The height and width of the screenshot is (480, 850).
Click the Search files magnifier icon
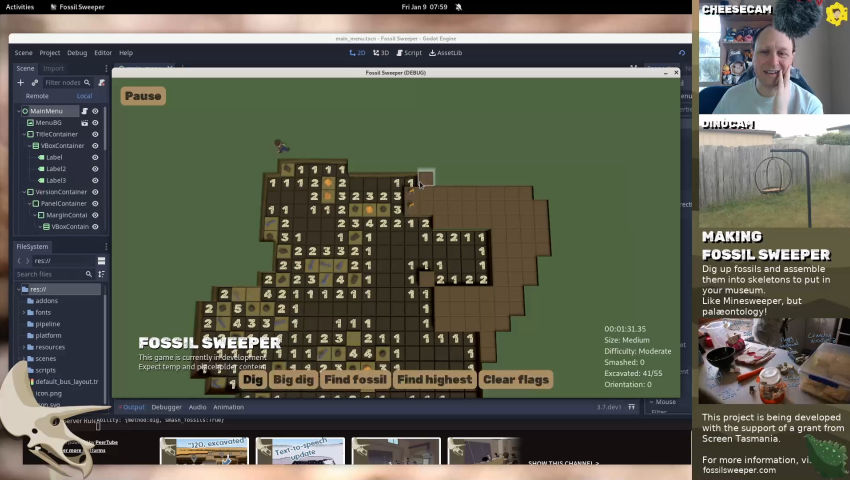click(89, 274)
